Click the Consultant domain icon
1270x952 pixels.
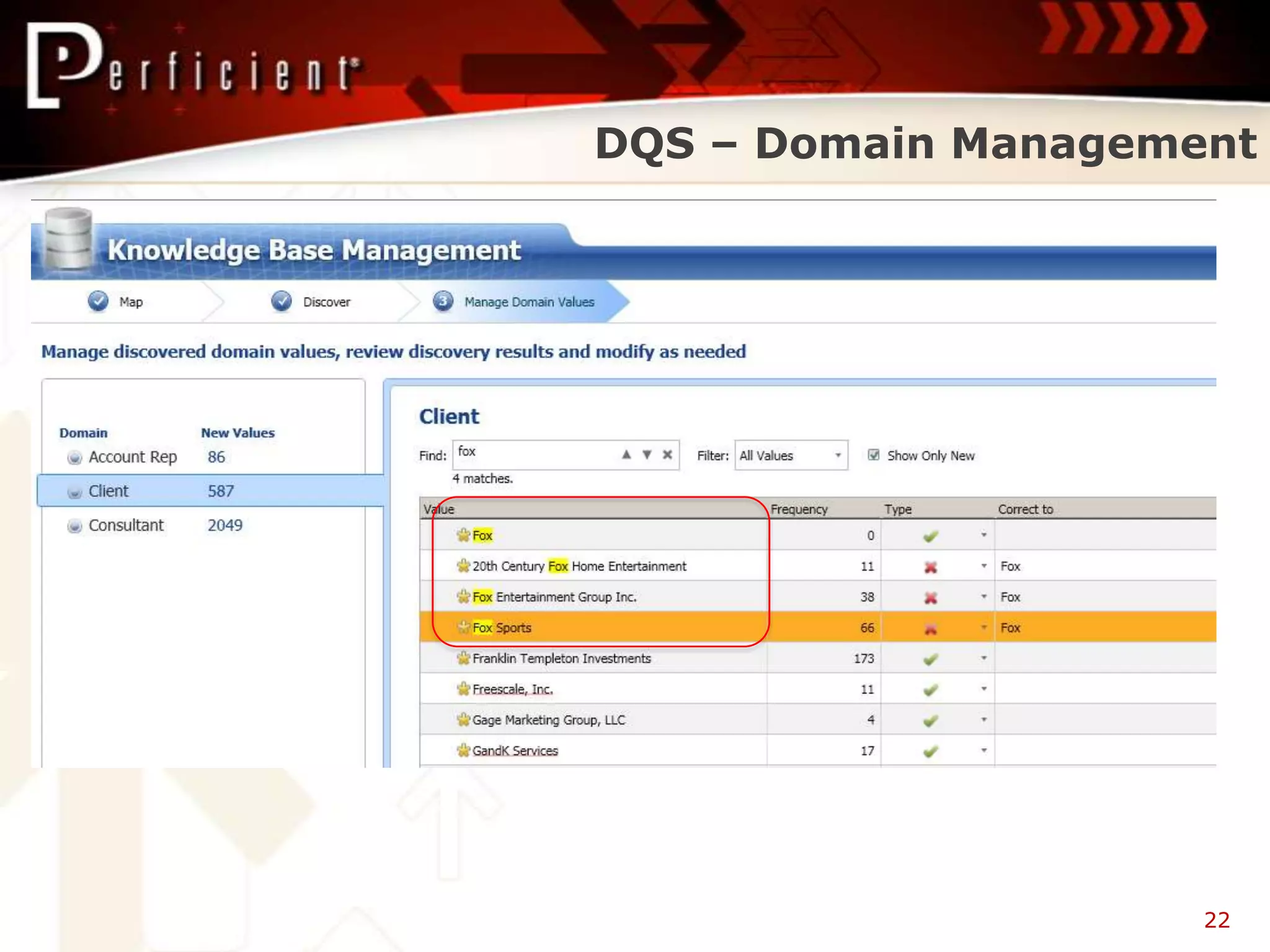[74, 526]
